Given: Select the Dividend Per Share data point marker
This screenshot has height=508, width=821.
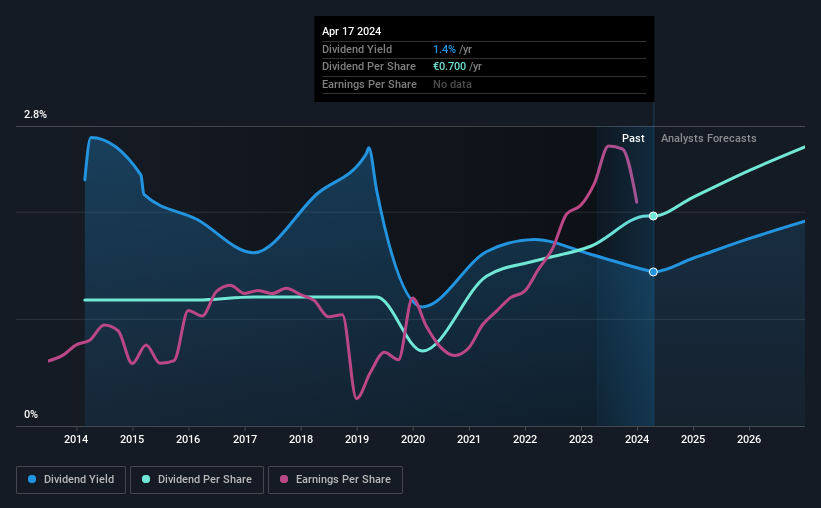Looking at the screenshot, I should click(653, 216).
